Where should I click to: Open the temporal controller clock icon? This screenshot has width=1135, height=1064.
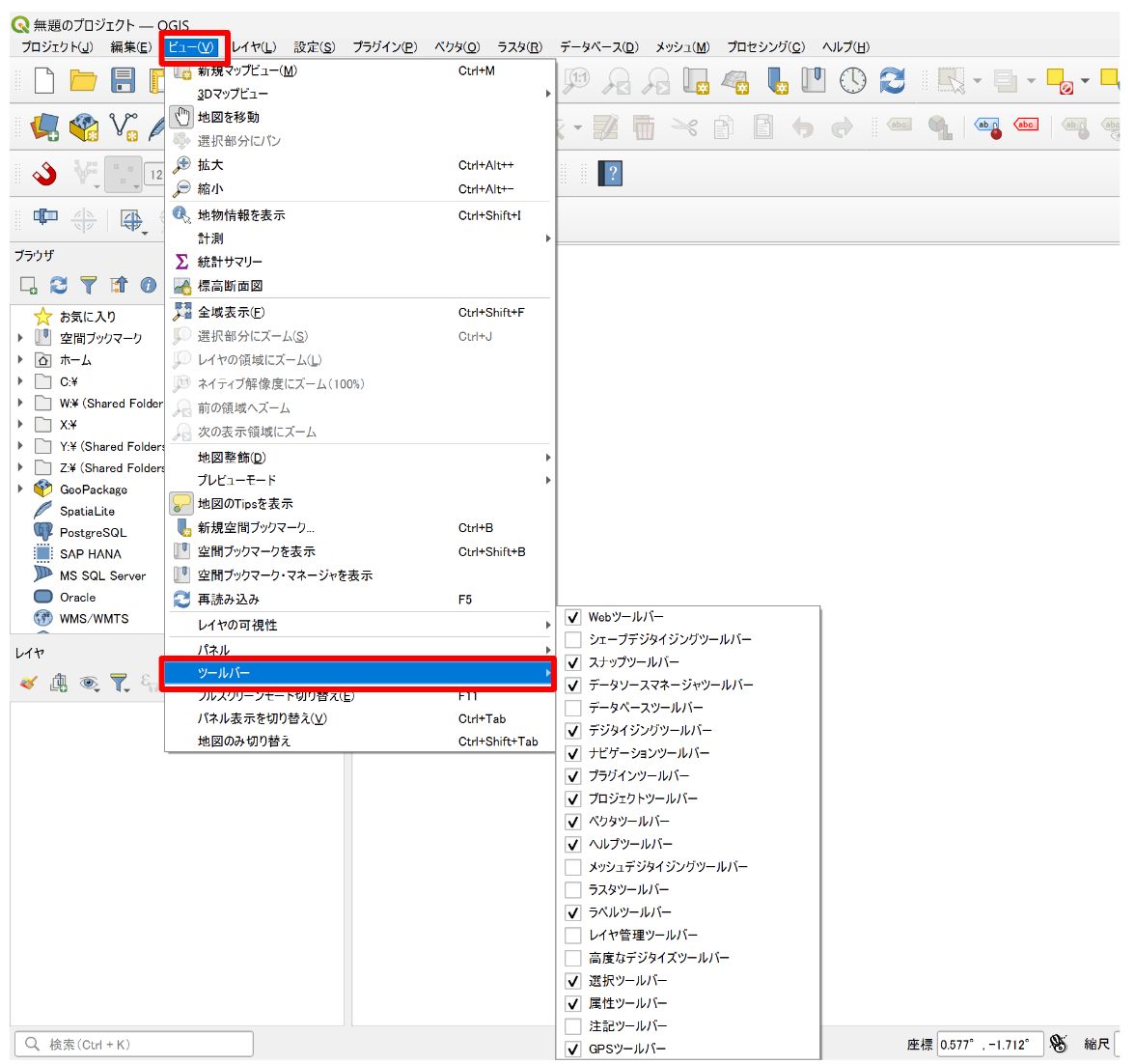pyautogui.click(x=853, y=80)
